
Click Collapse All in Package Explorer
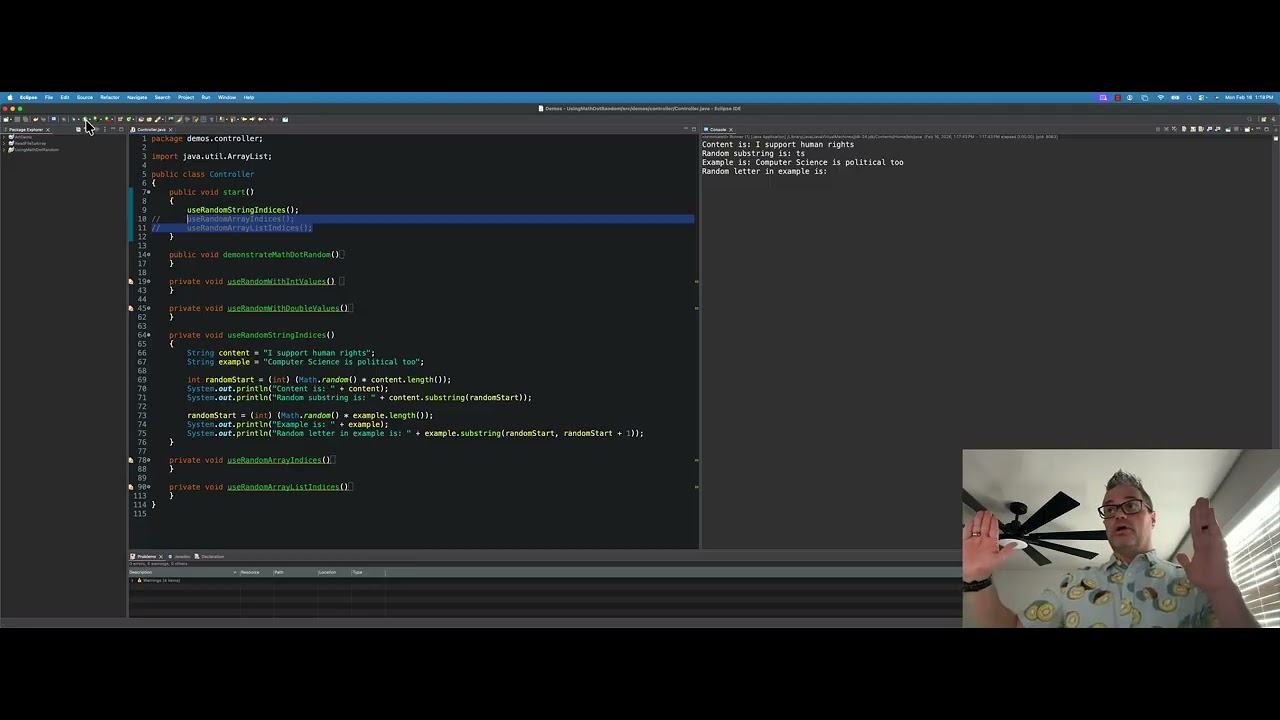(78, 129)
